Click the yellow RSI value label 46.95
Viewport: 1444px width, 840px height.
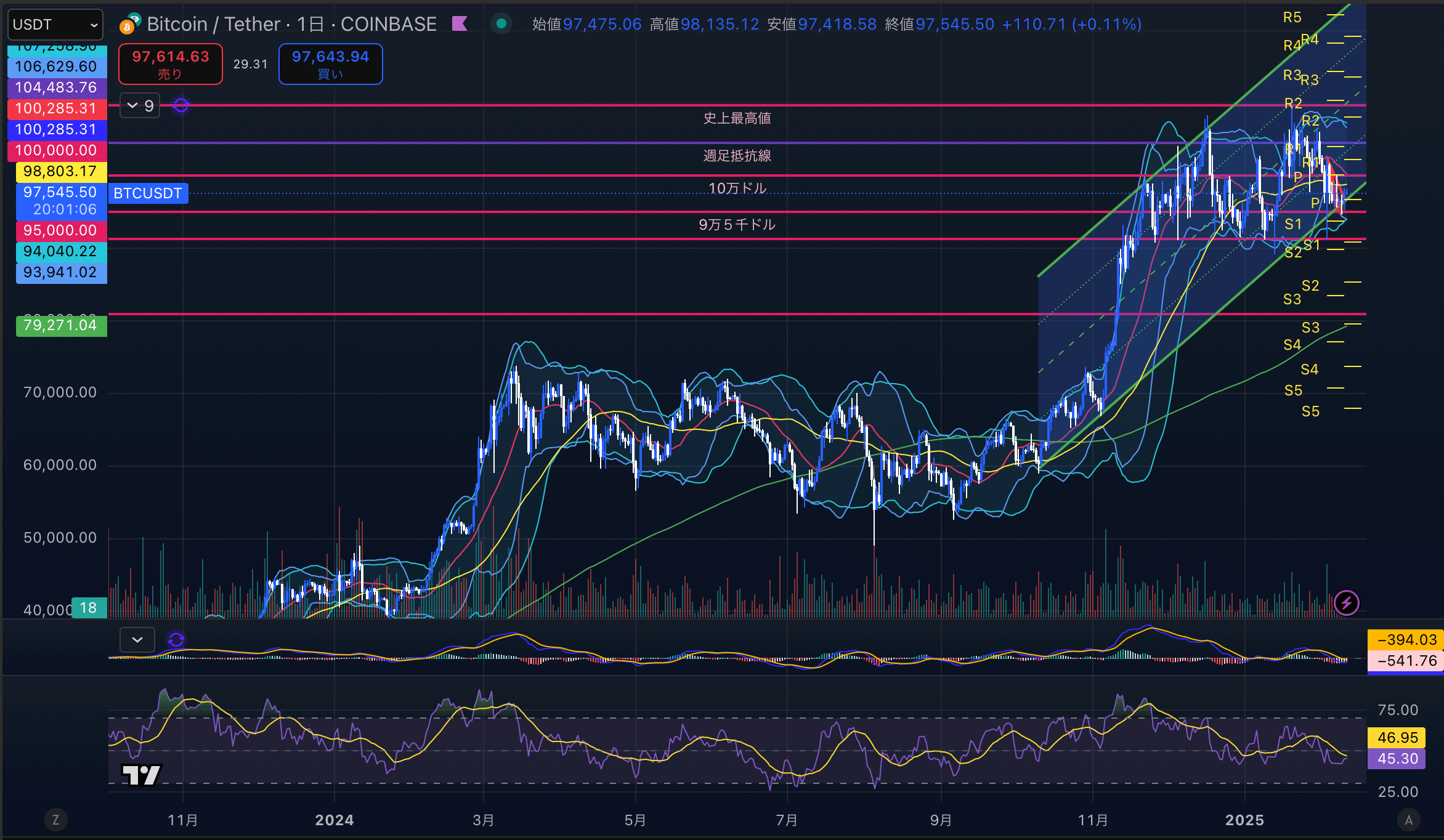pyautogui.click(x=1397, y=738)
